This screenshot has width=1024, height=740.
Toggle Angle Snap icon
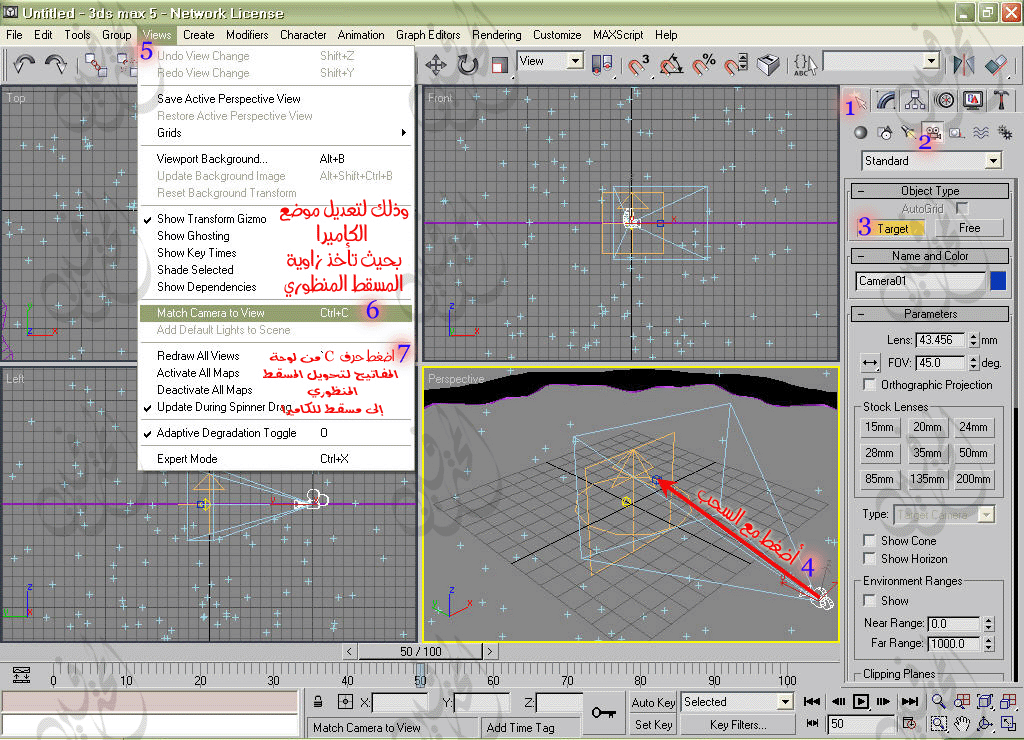click(x=671, y=64)
